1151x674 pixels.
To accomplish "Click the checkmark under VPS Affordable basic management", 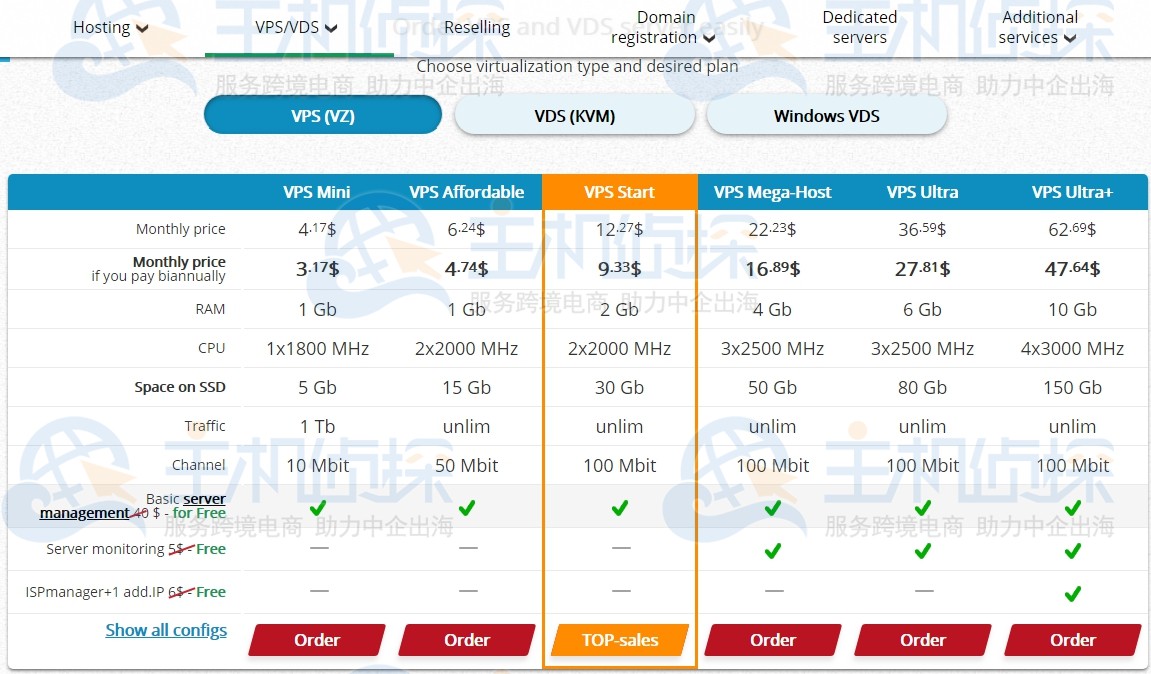I will tap(467, 508).
